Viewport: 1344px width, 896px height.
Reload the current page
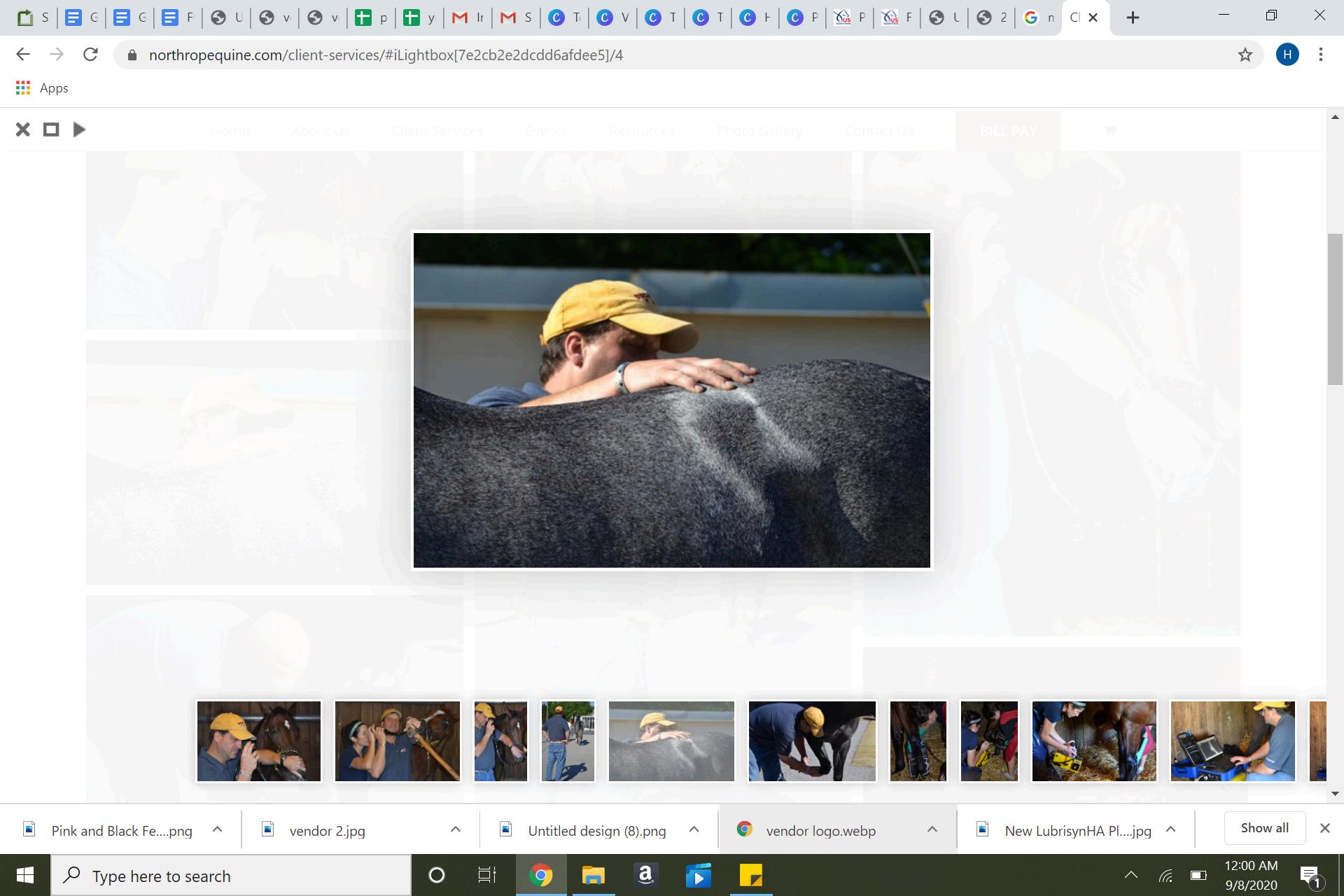coord(90,55)
